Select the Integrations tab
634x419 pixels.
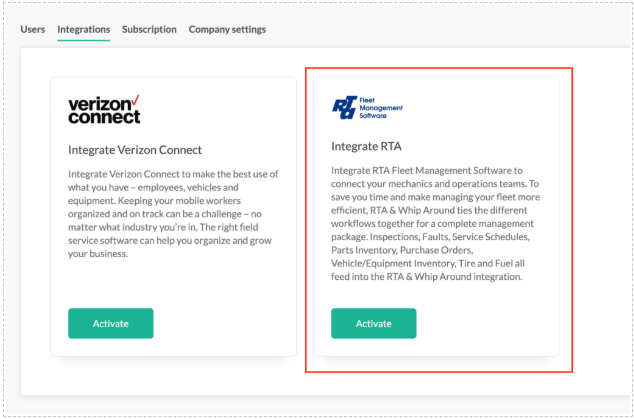83,29
